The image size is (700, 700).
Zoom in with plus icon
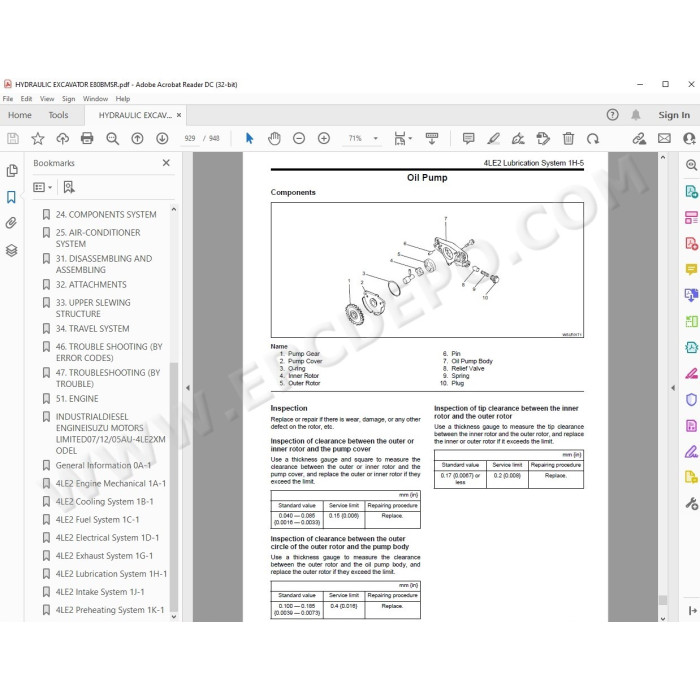[x=324, y=138]
